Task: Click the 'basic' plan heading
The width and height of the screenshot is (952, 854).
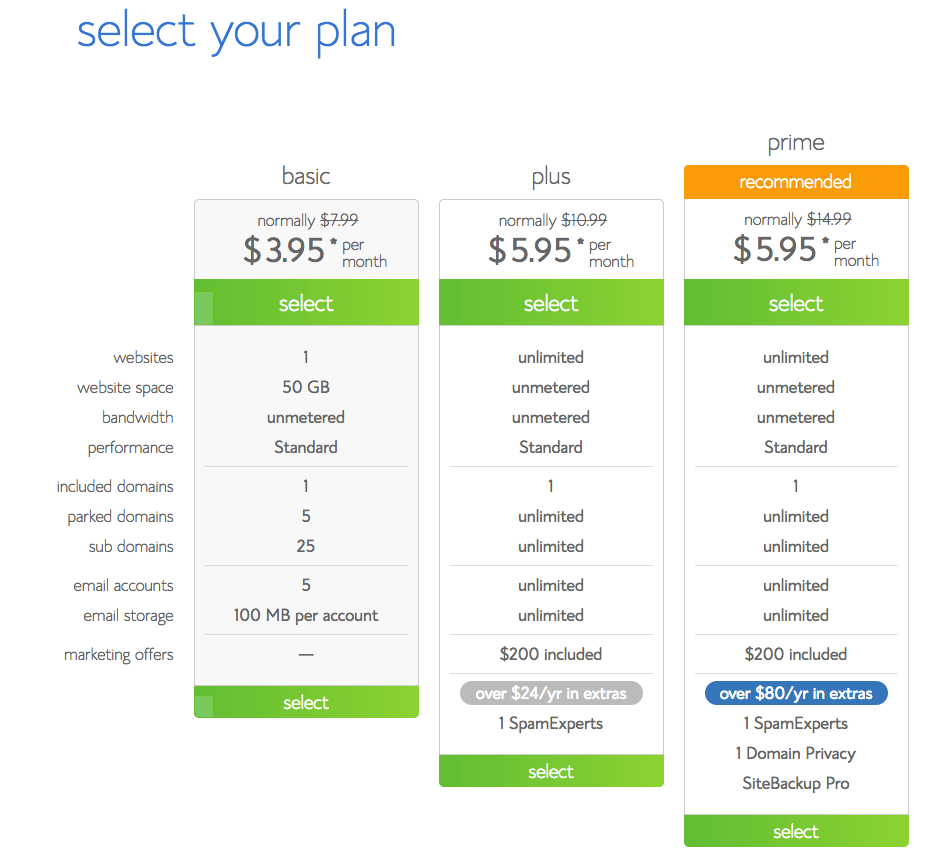Action: [306, 177]
